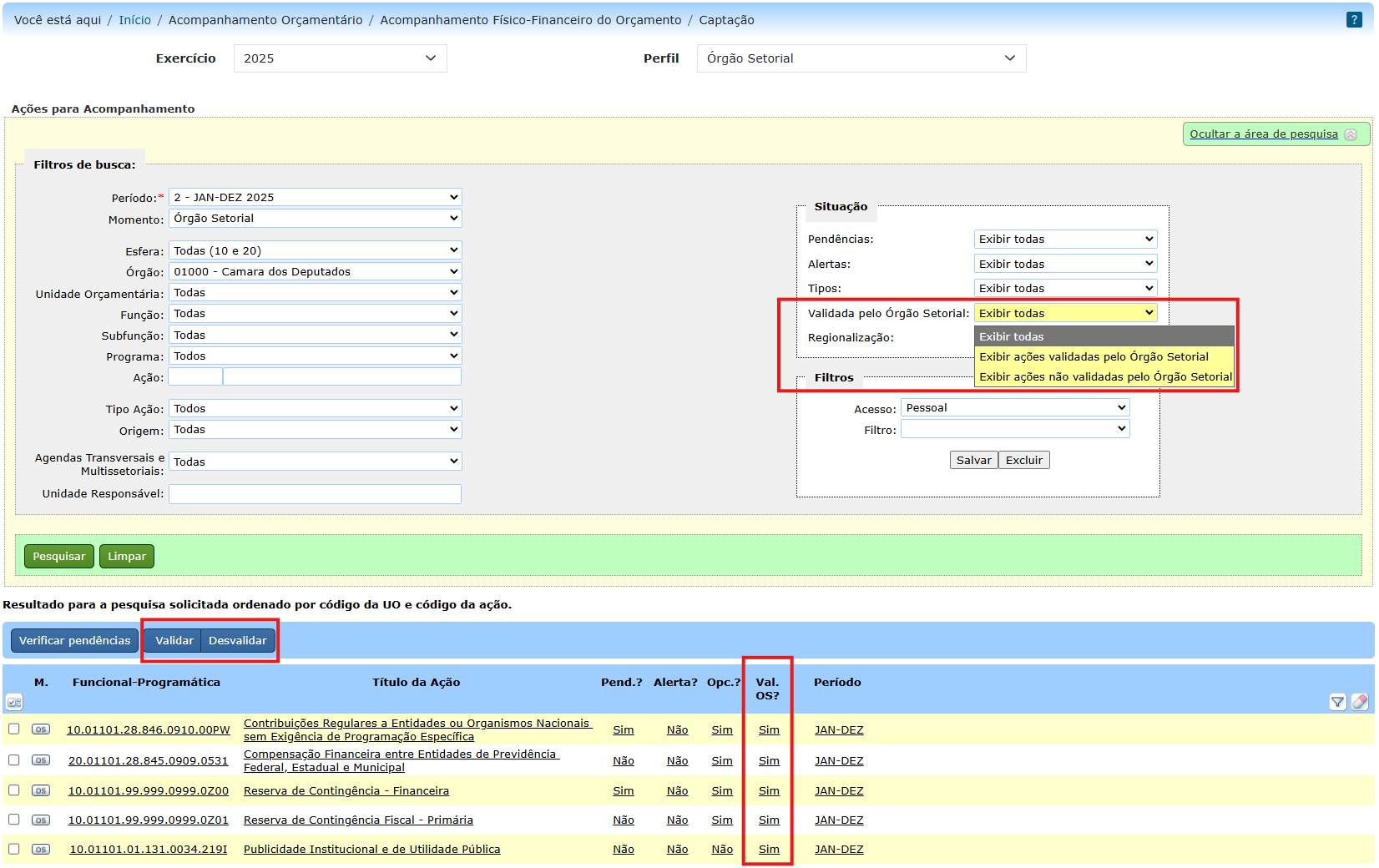
Task: Open the Pendências dropdown
Action: pos(1065,240)
